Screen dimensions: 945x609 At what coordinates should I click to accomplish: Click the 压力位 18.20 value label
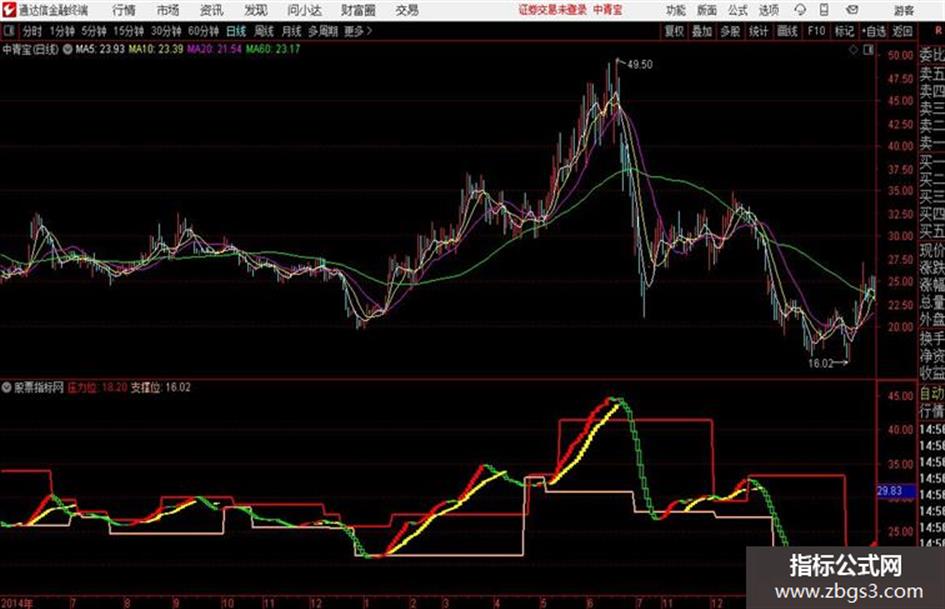98,387
